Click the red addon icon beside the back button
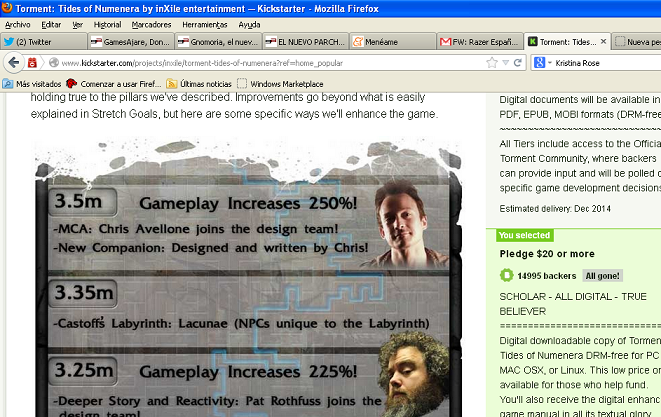661x417 pixels. (x=32, y=63)
